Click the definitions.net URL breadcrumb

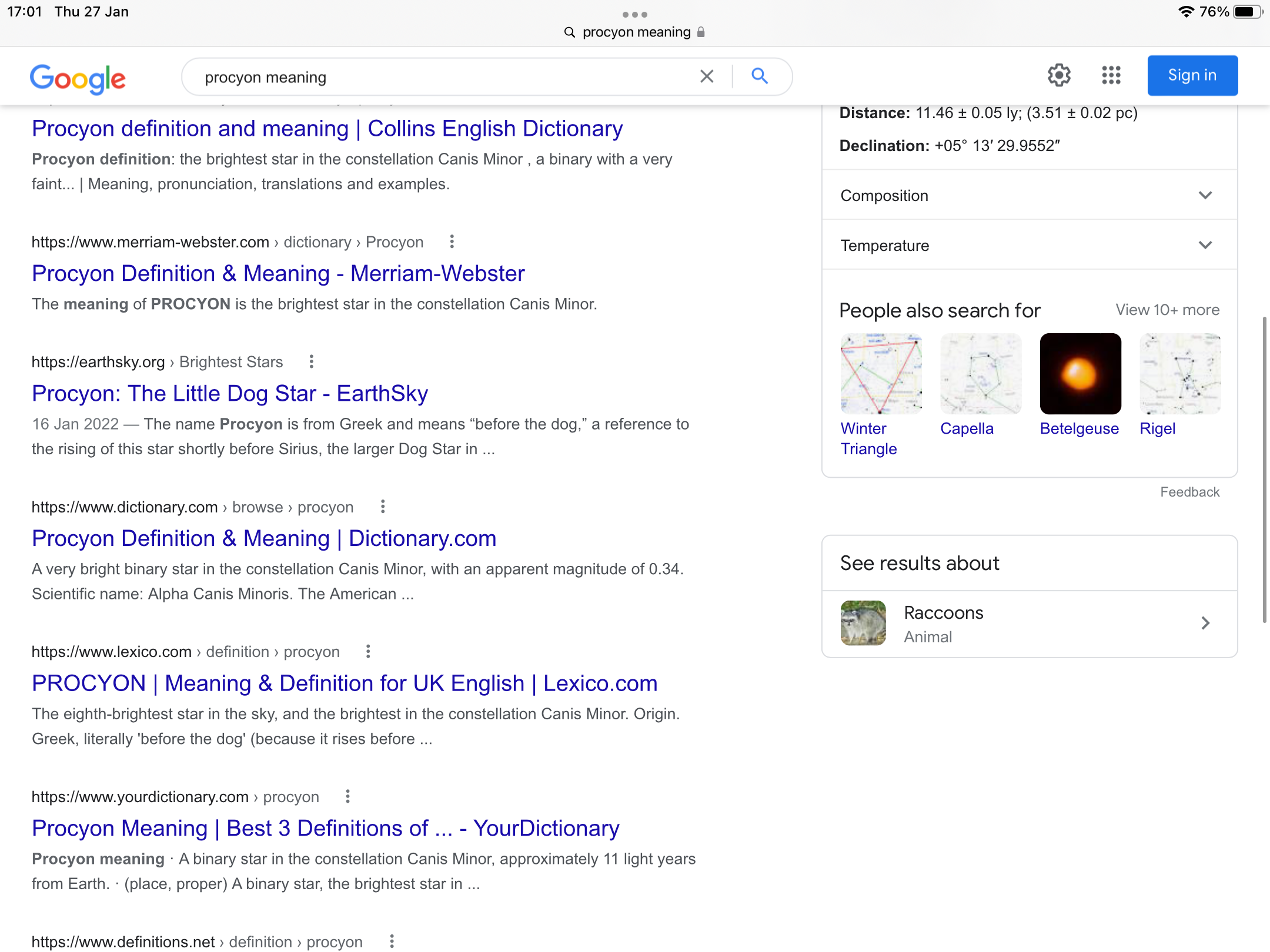(x=197, y=942)
